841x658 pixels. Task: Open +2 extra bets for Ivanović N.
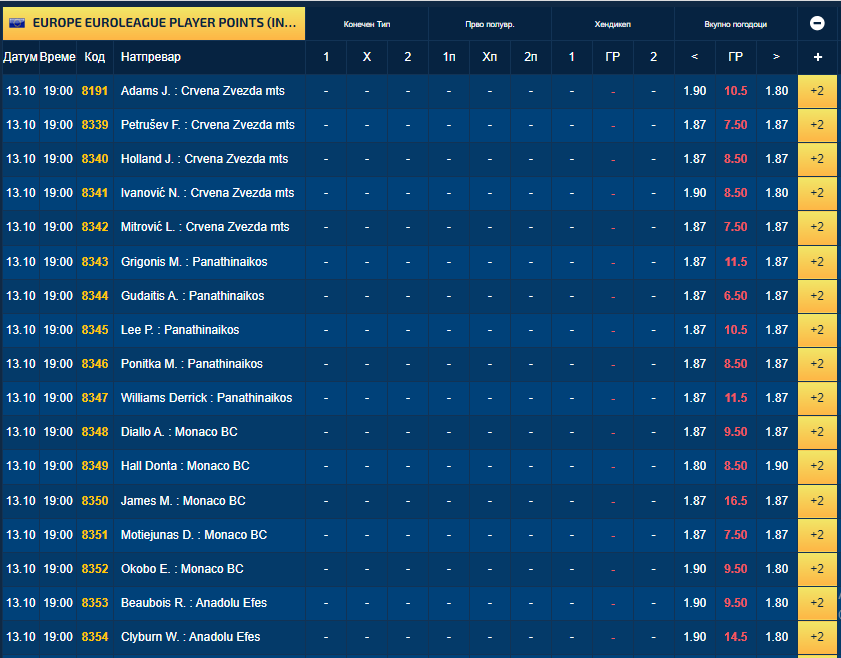817,193
